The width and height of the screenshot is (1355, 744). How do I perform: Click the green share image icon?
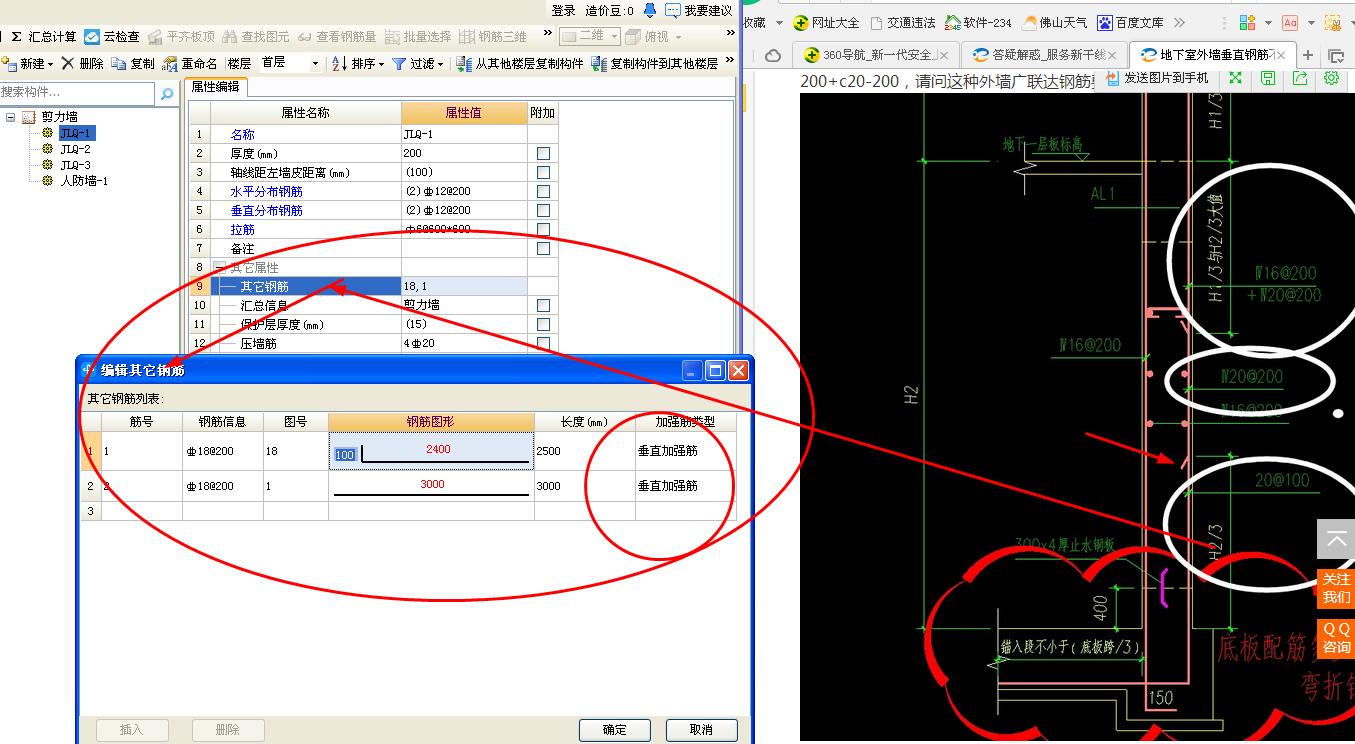coord(1300,78)
